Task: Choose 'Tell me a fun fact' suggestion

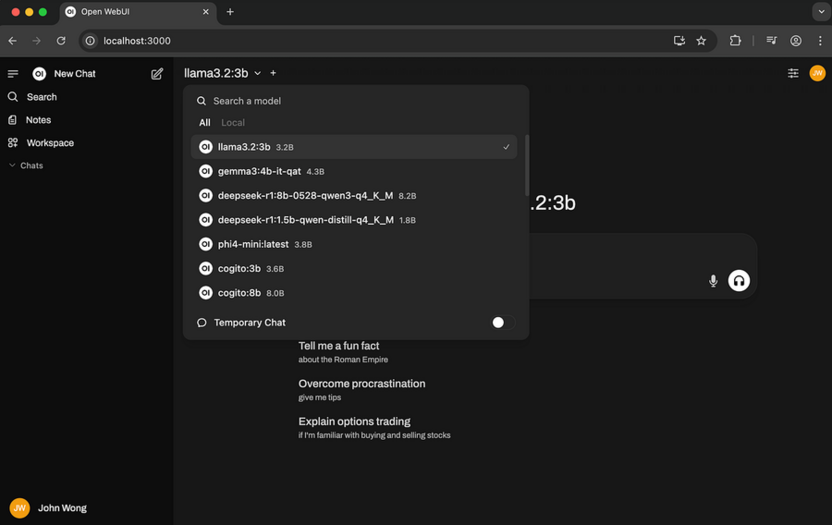Action: click(343, 352)
